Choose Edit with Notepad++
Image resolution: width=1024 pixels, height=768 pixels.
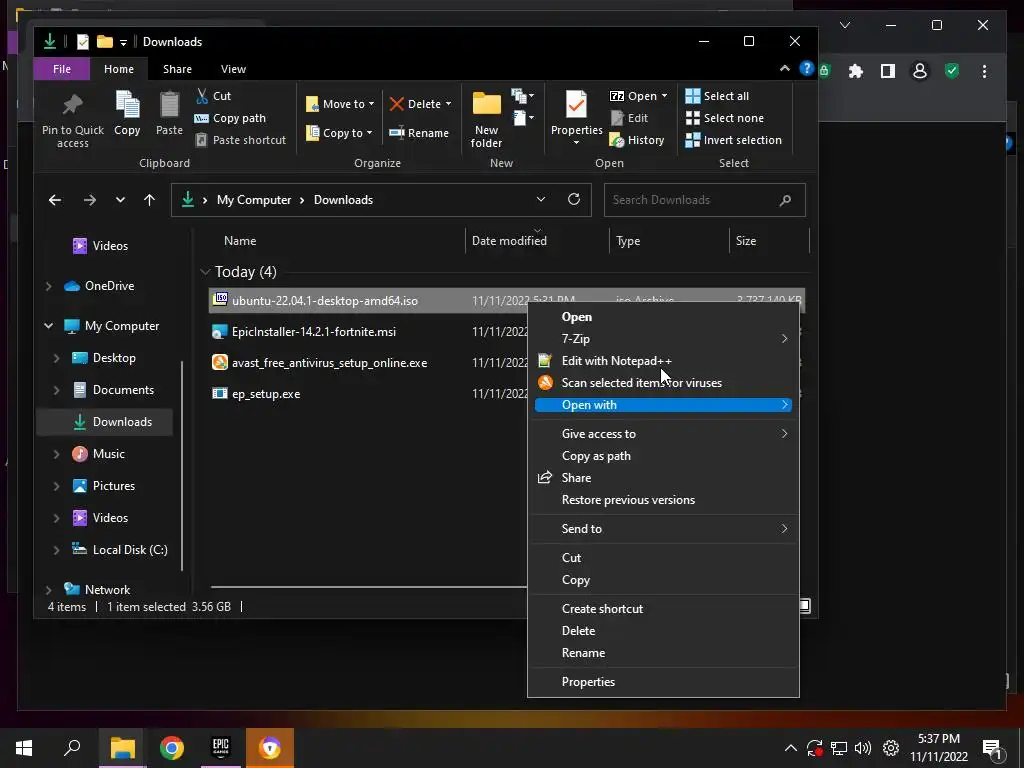coord(663,360)
